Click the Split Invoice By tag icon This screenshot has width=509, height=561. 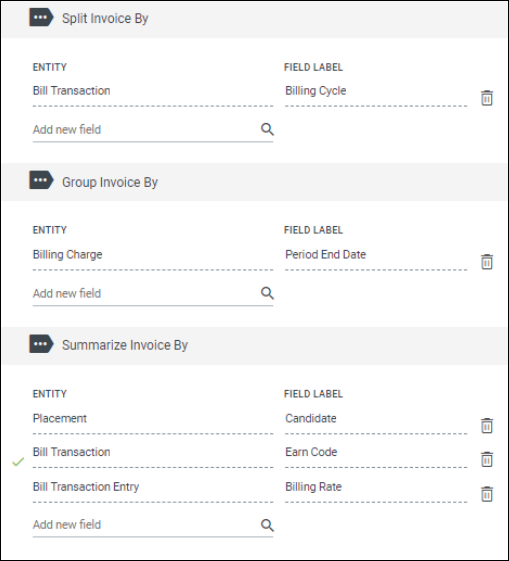coord(41,18)
